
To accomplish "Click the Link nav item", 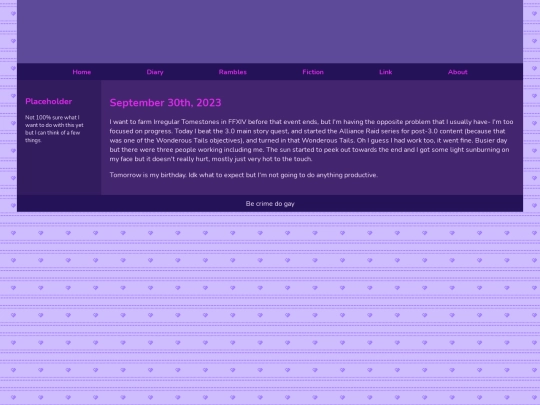I will point(386,72).
